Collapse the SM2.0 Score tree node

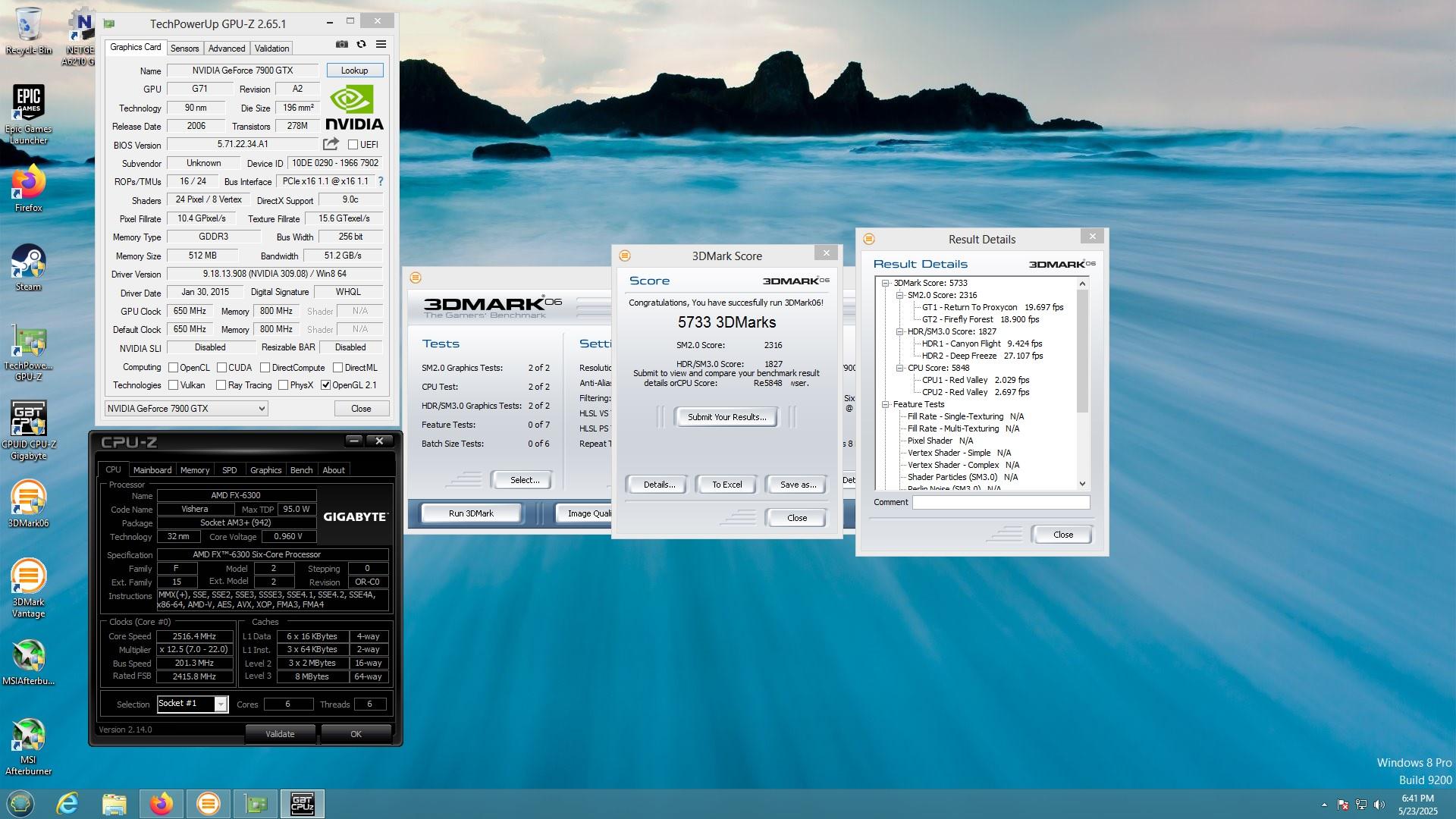(899, 296)
